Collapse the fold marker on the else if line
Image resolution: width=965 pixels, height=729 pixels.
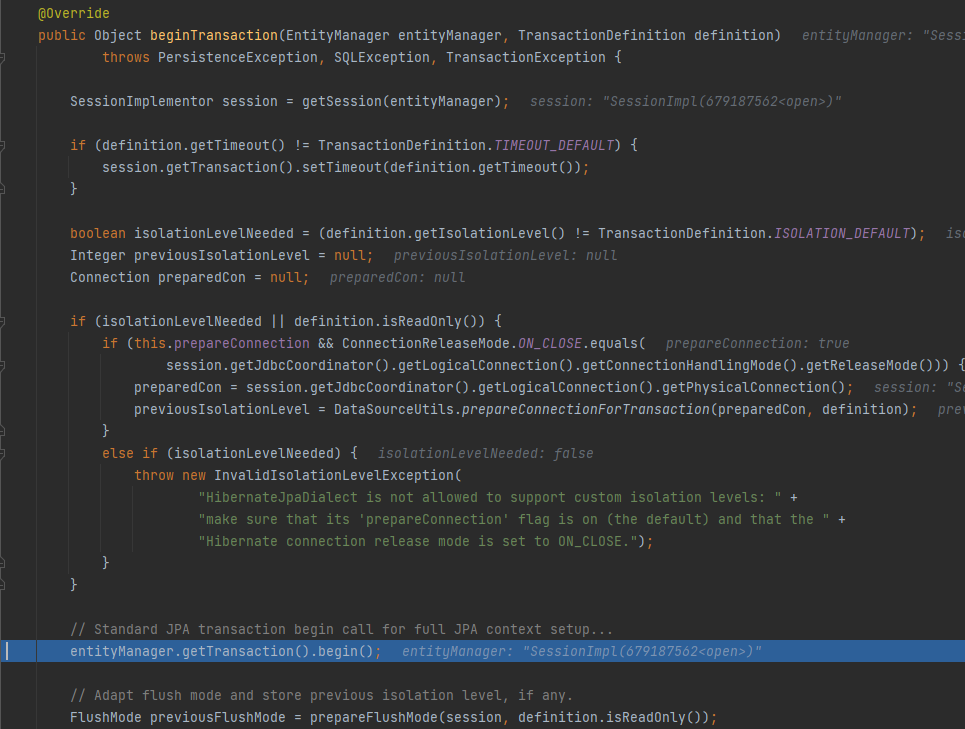(2, 454)
